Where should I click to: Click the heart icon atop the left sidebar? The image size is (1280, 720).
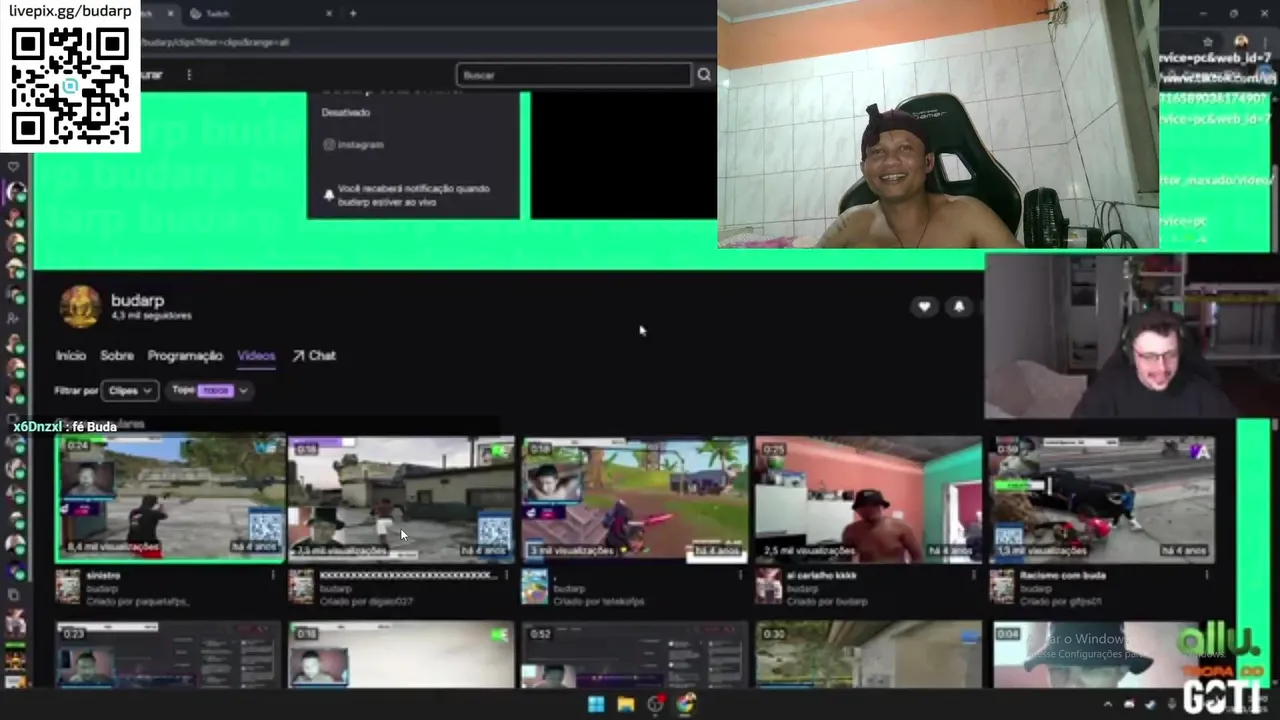[x=13, y=166]
